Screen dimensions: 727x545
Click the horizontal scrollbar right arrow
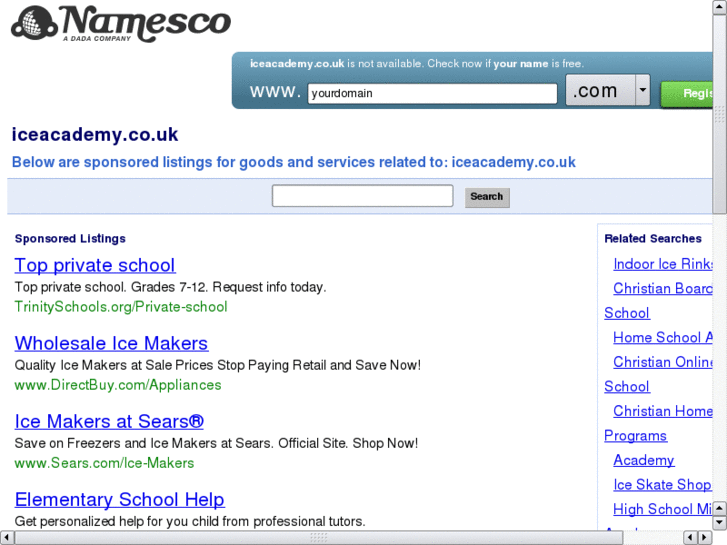(705, 538)
